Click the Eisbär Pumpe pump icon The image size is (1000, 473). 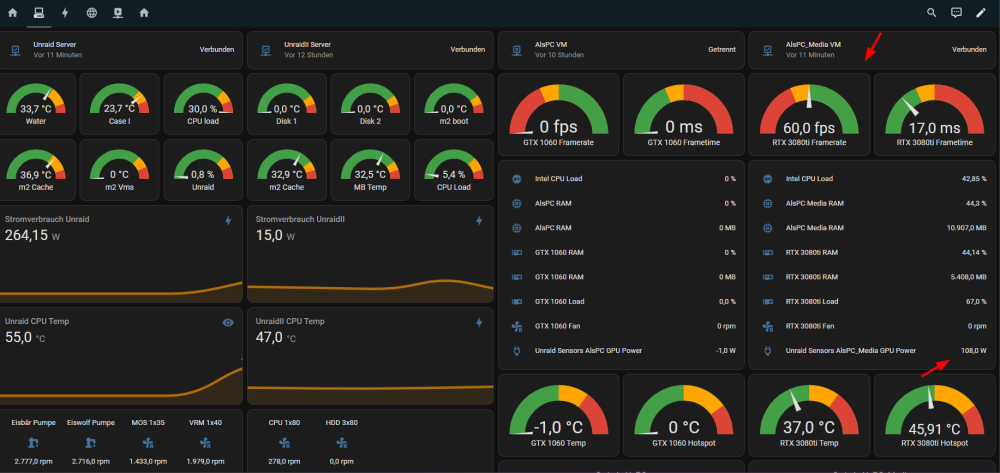click(x=34, y=442)
